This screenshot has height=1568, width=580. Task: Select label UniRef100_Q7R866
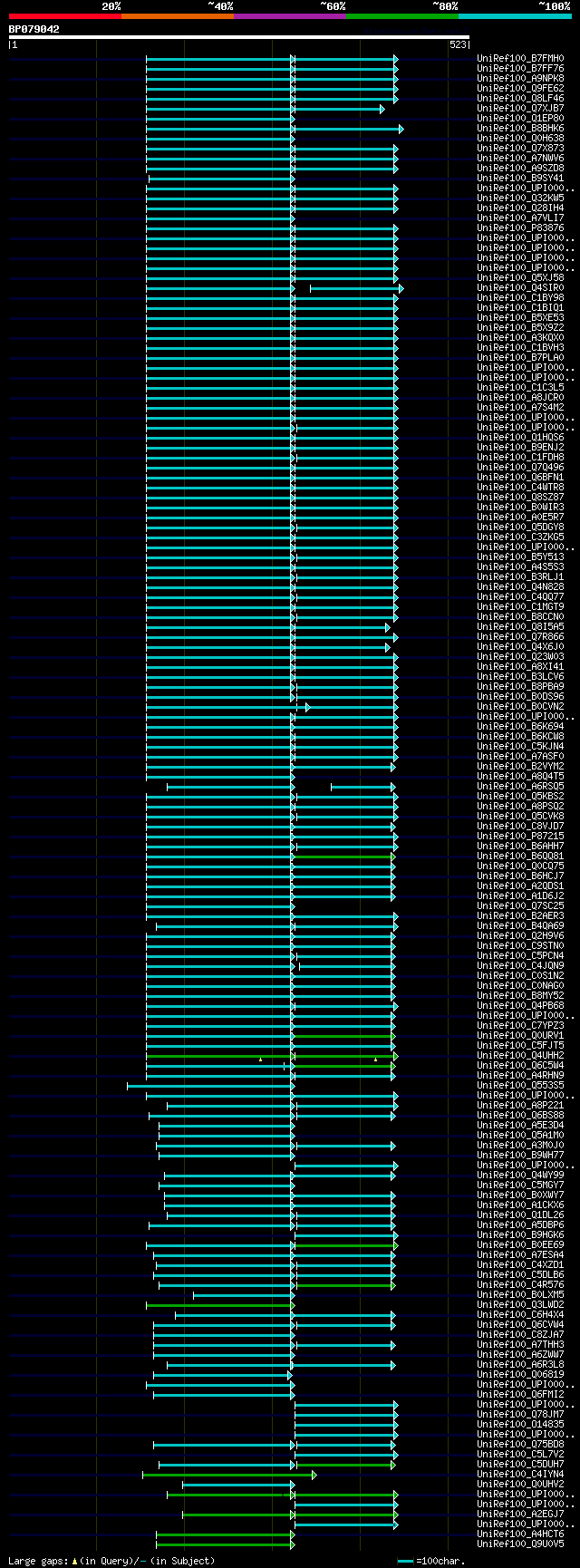point(520,637)
